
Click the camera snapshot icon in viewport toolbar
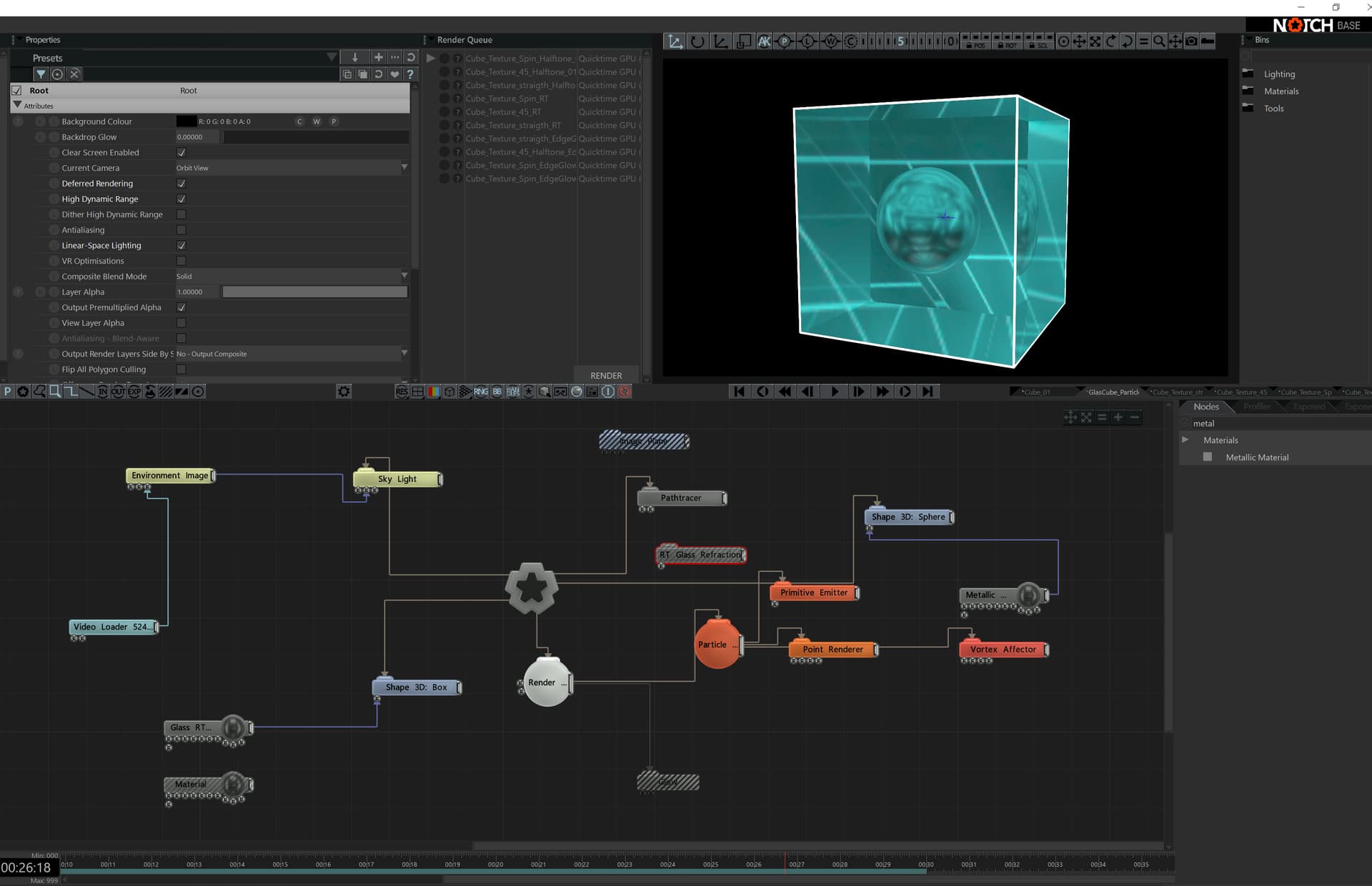[1191, 41]
